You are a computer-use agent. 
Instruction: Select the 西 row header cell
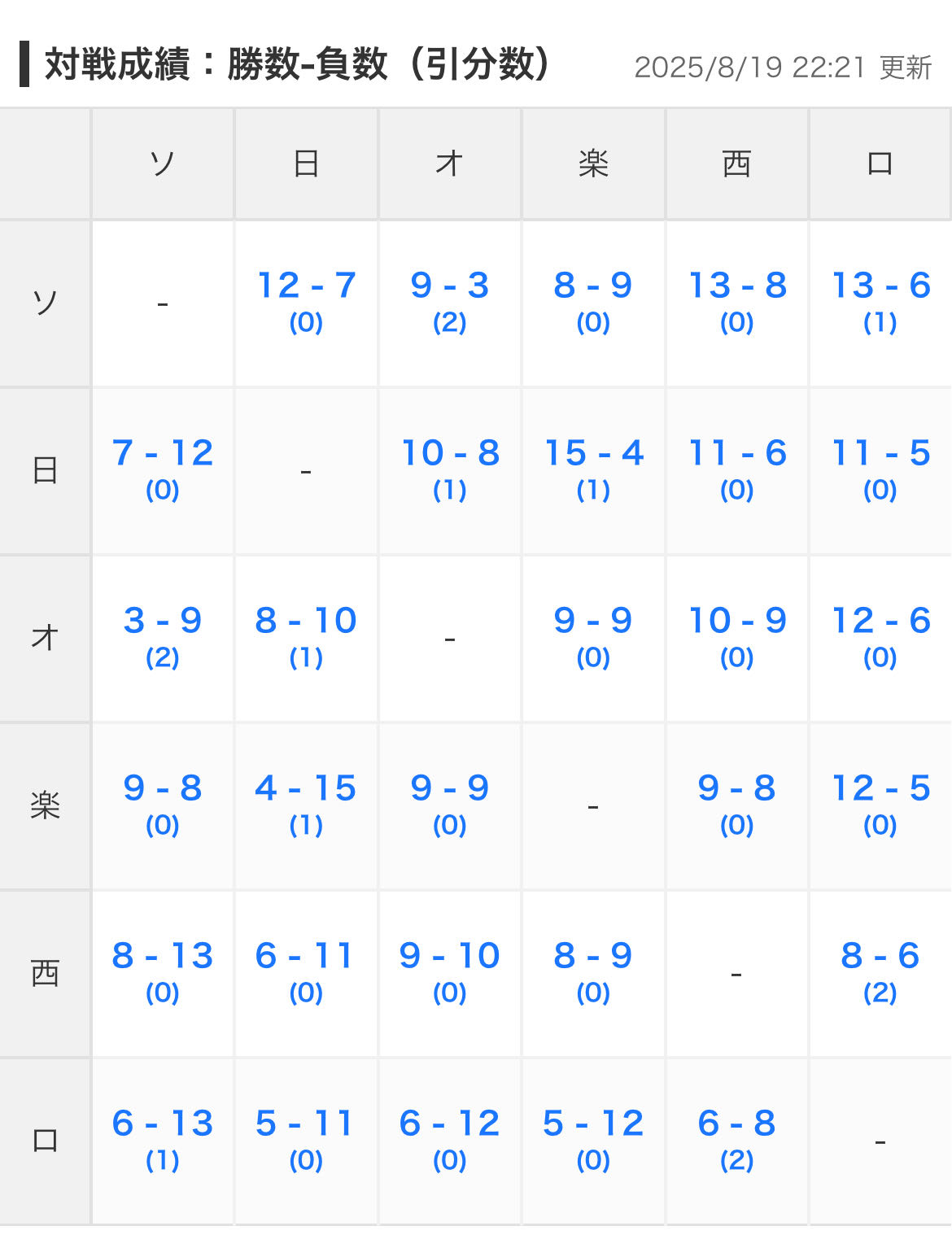click(45, 973)
